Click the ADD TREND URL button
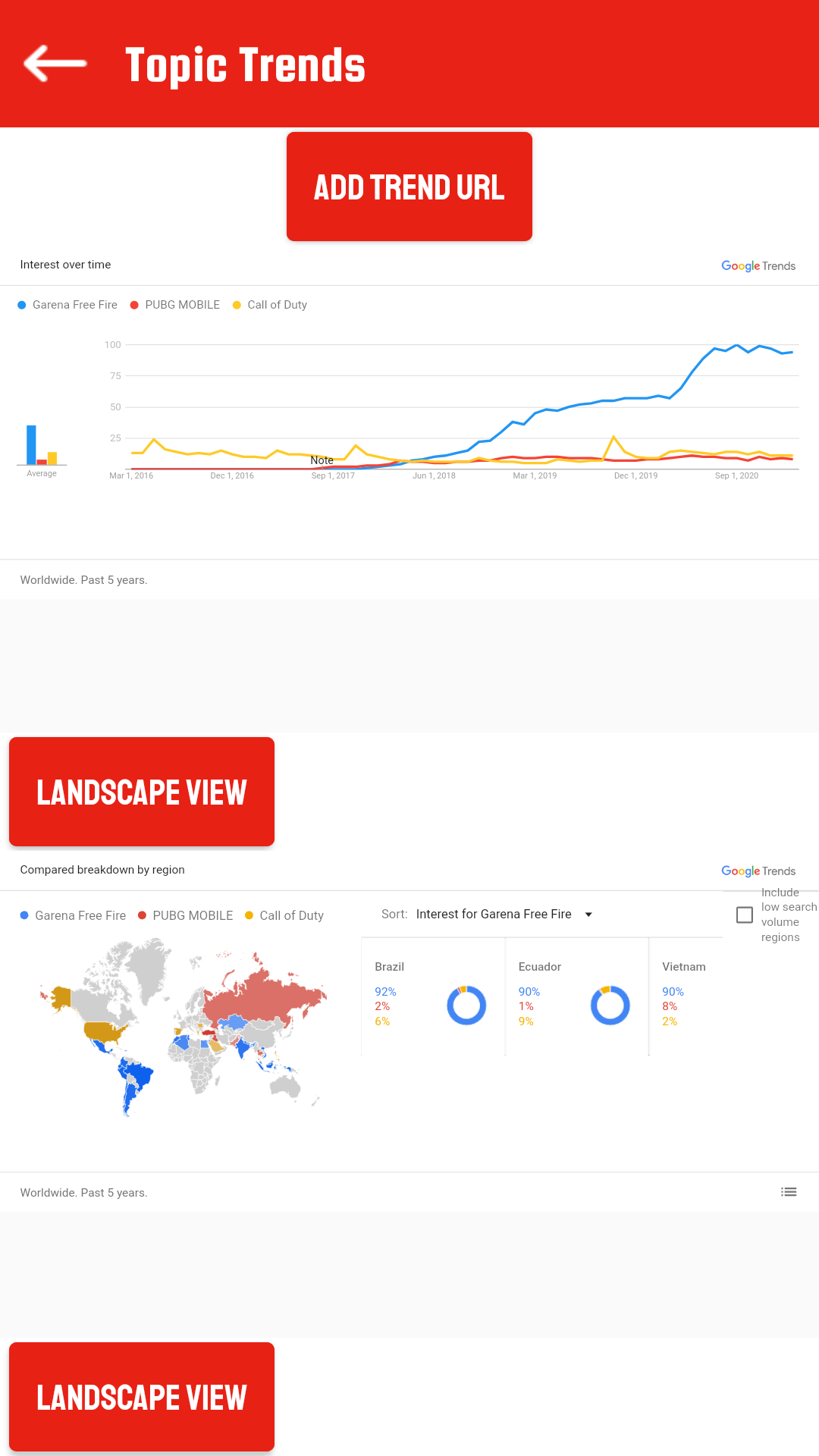 point(409,187)
